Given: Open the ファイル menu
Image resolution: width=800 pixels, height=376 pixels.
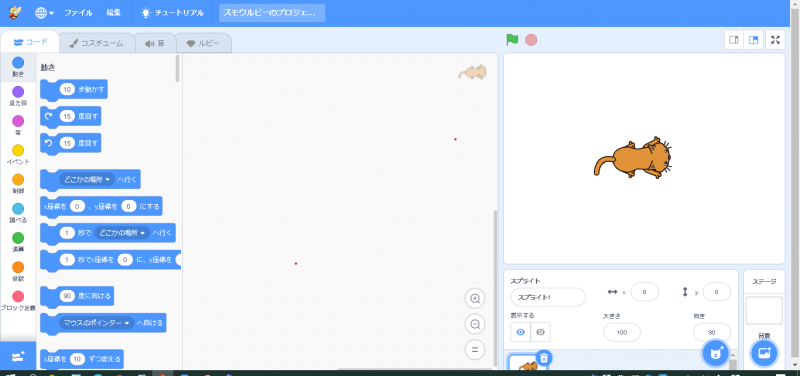Looking at the screenshot, I should (x=78, y=13).
